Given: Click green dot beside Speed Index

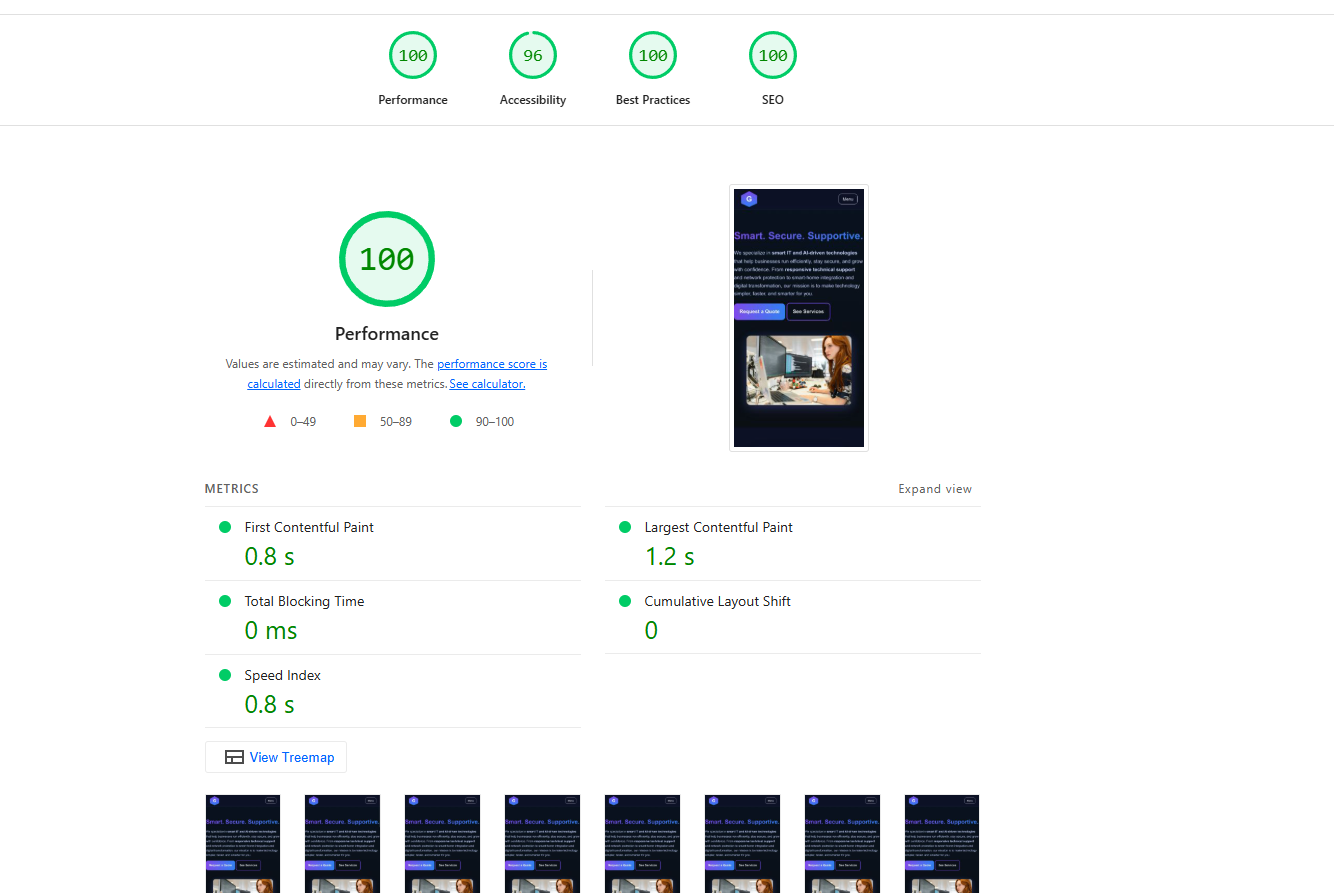Looking at the screenshot, I should pos(226,675).
